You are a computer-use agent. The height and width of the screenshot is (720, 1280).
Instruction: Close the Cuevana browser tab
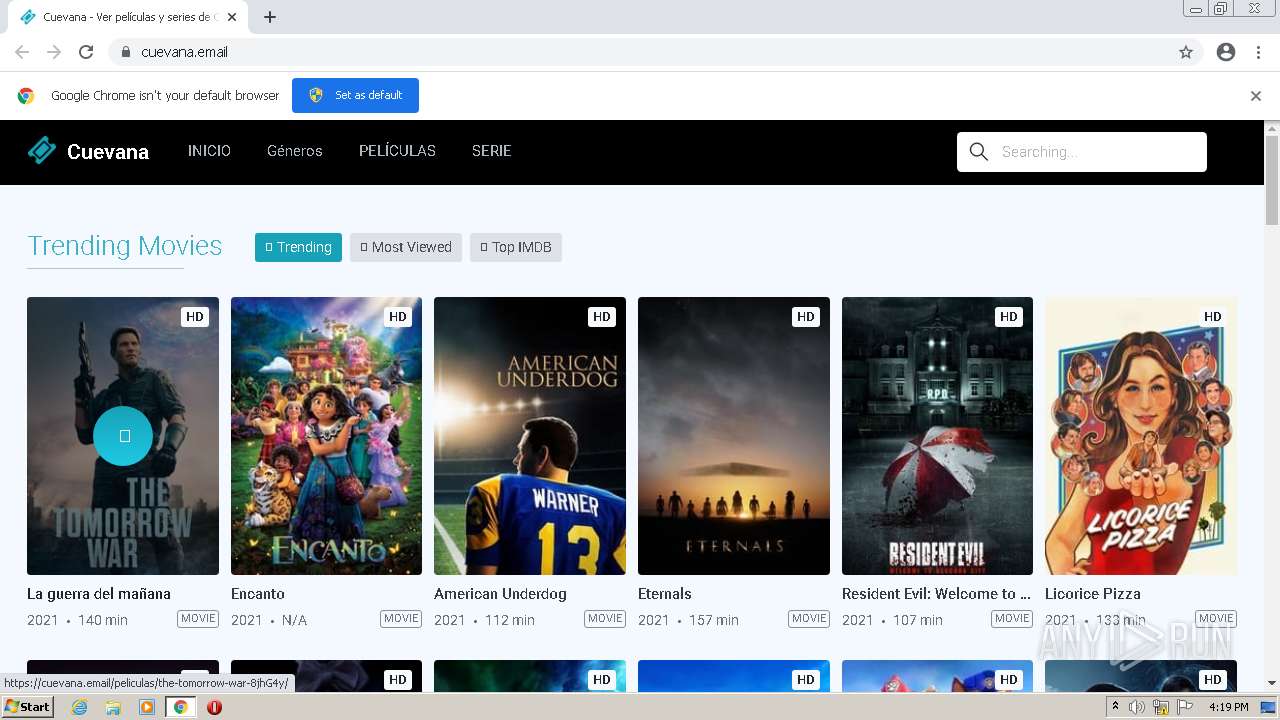pyautogui.click(x=232, y=17)
